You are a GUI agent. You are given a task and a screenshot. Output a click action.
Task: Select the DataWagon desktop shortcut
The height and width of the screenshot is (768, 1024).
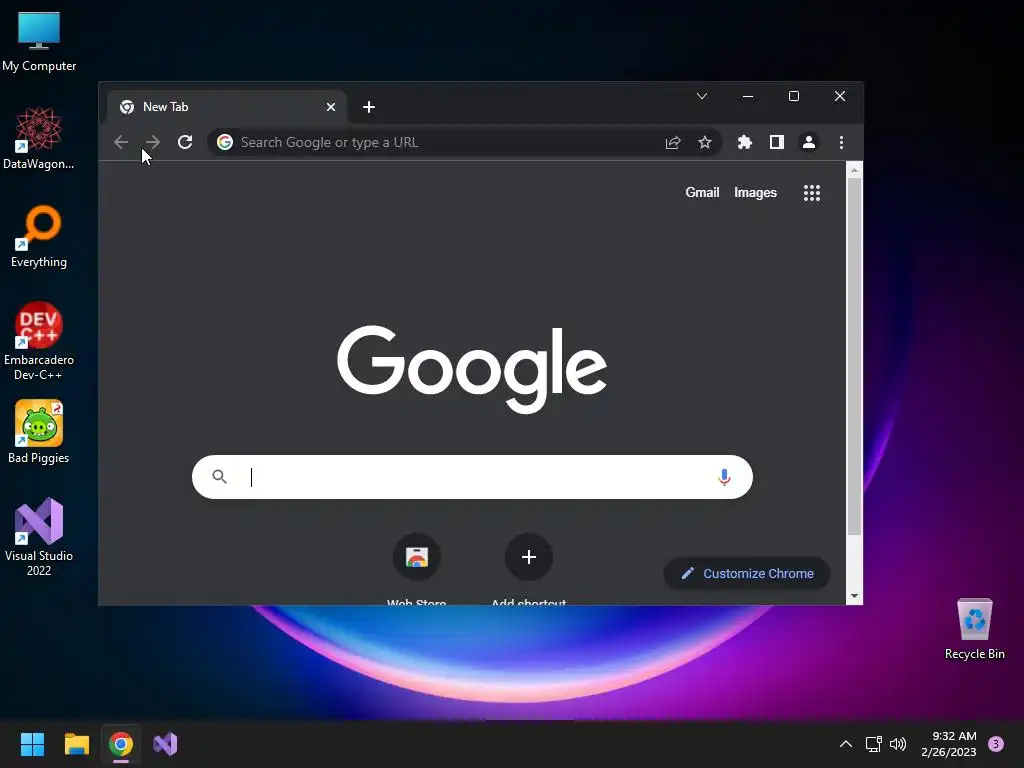(39, 139)
